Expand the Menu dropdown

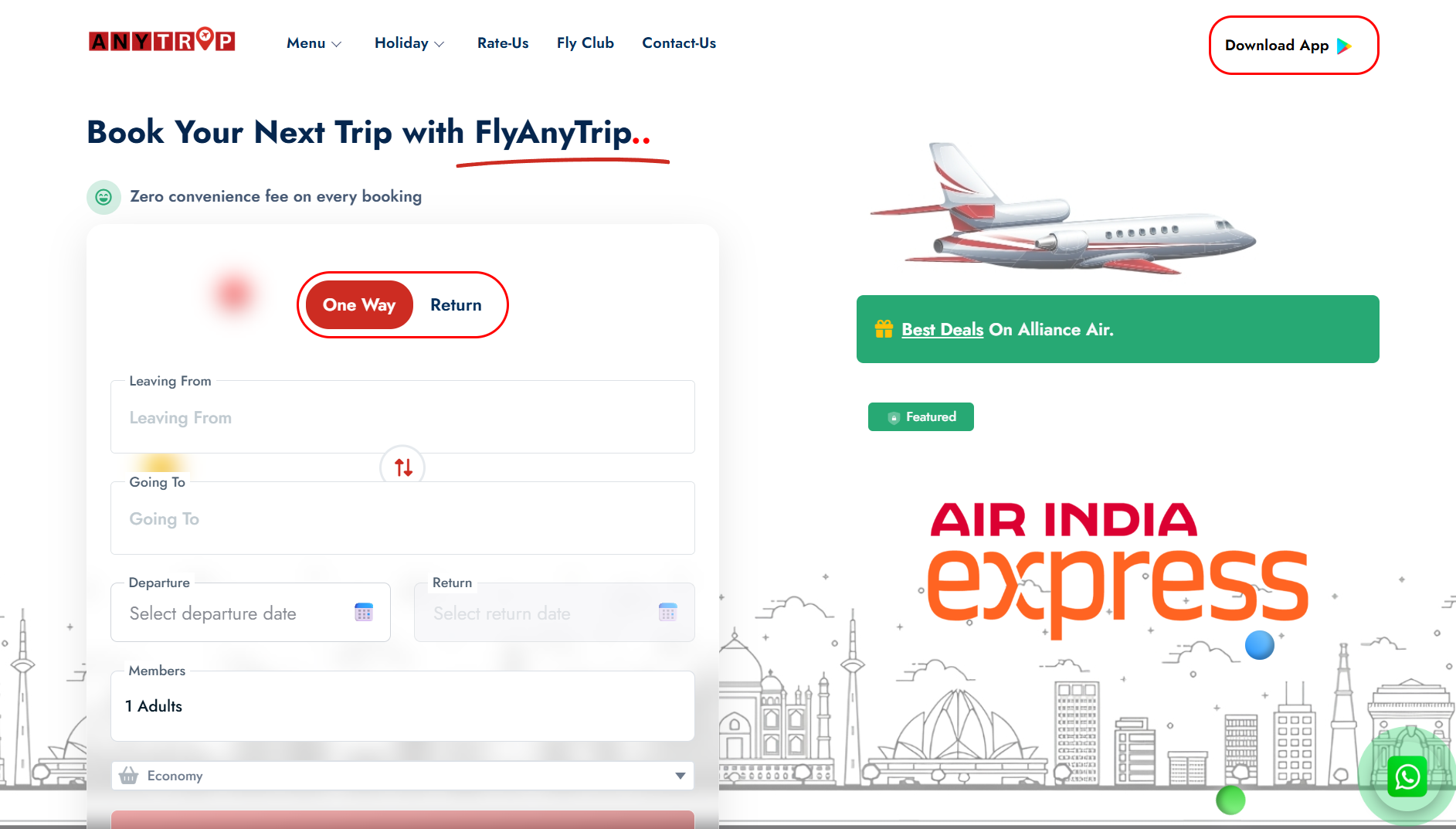tap(314, 43)
